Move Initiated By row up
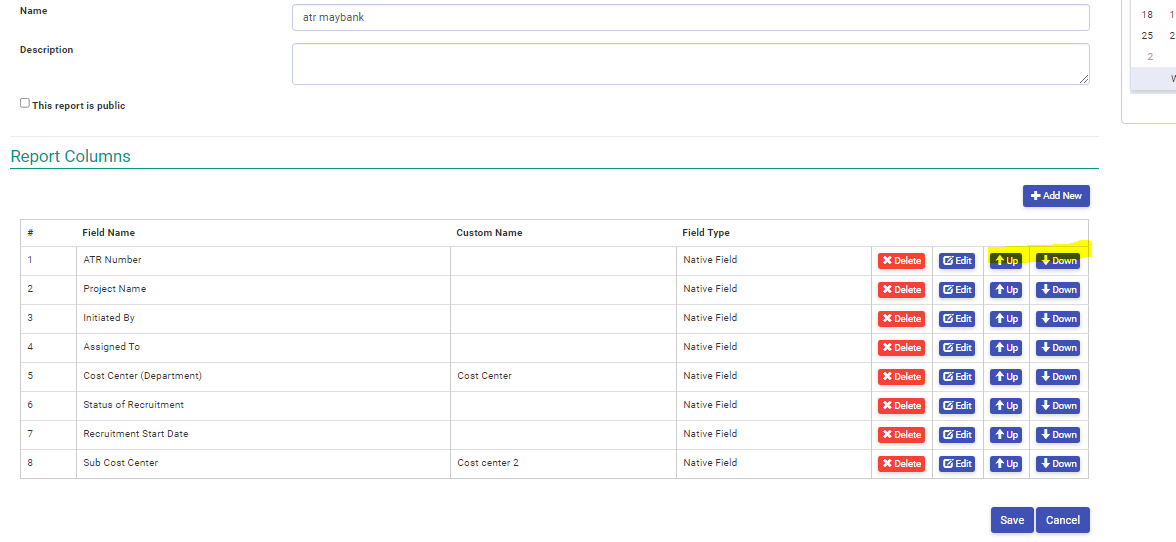The width and height of the screenshot is (1176, 542). click(x=1006, y=319)
